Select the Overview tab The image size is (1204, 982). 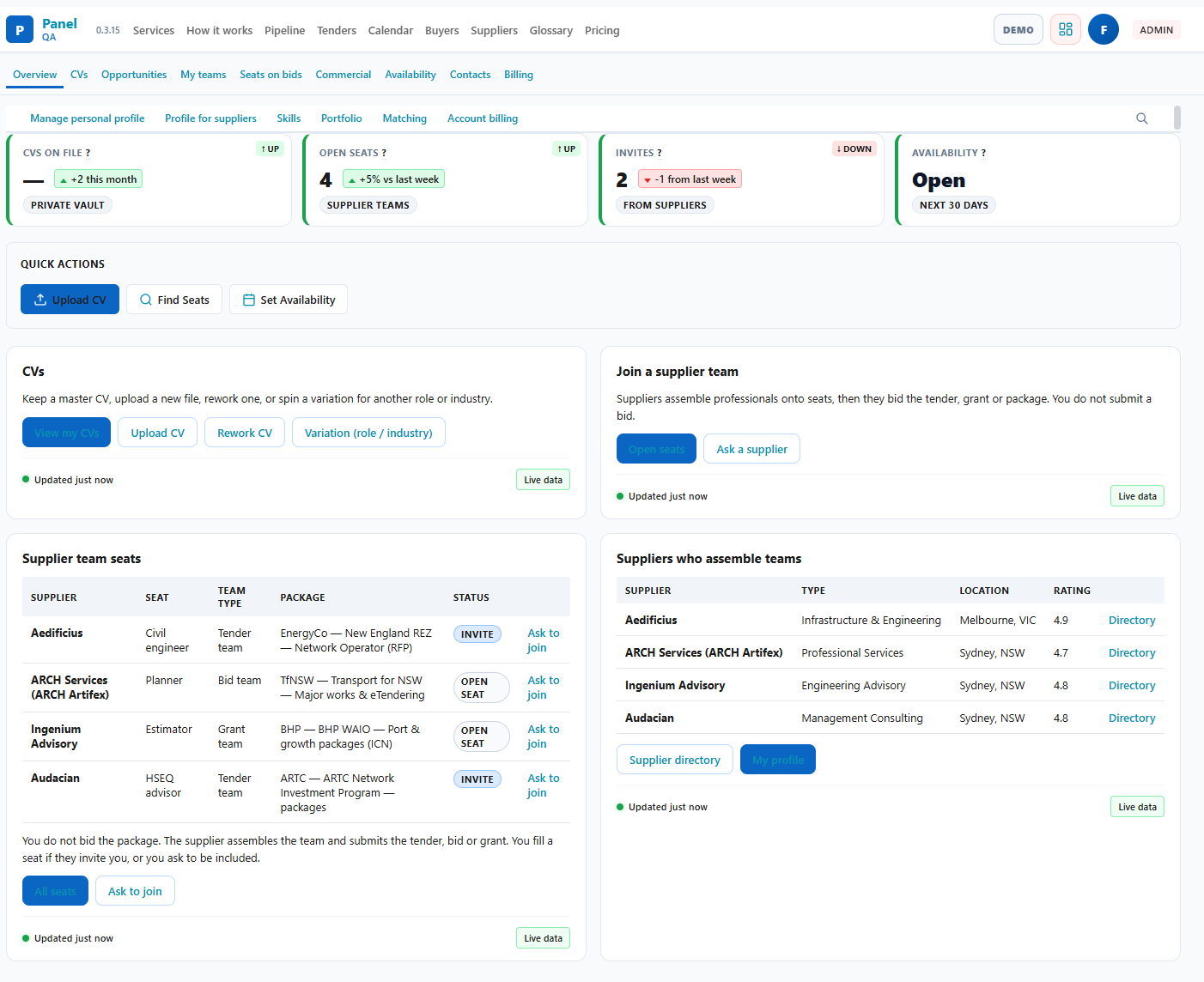click(x=35, y=75)
